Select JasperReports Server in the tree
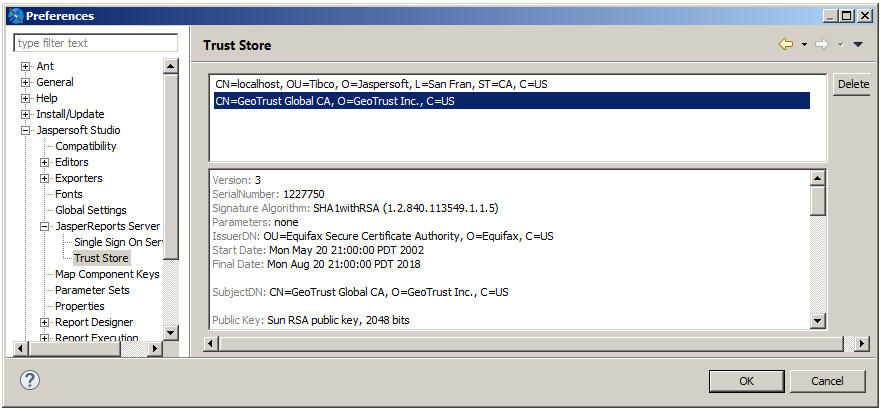The image size is (881, 411). pos(108,226)
